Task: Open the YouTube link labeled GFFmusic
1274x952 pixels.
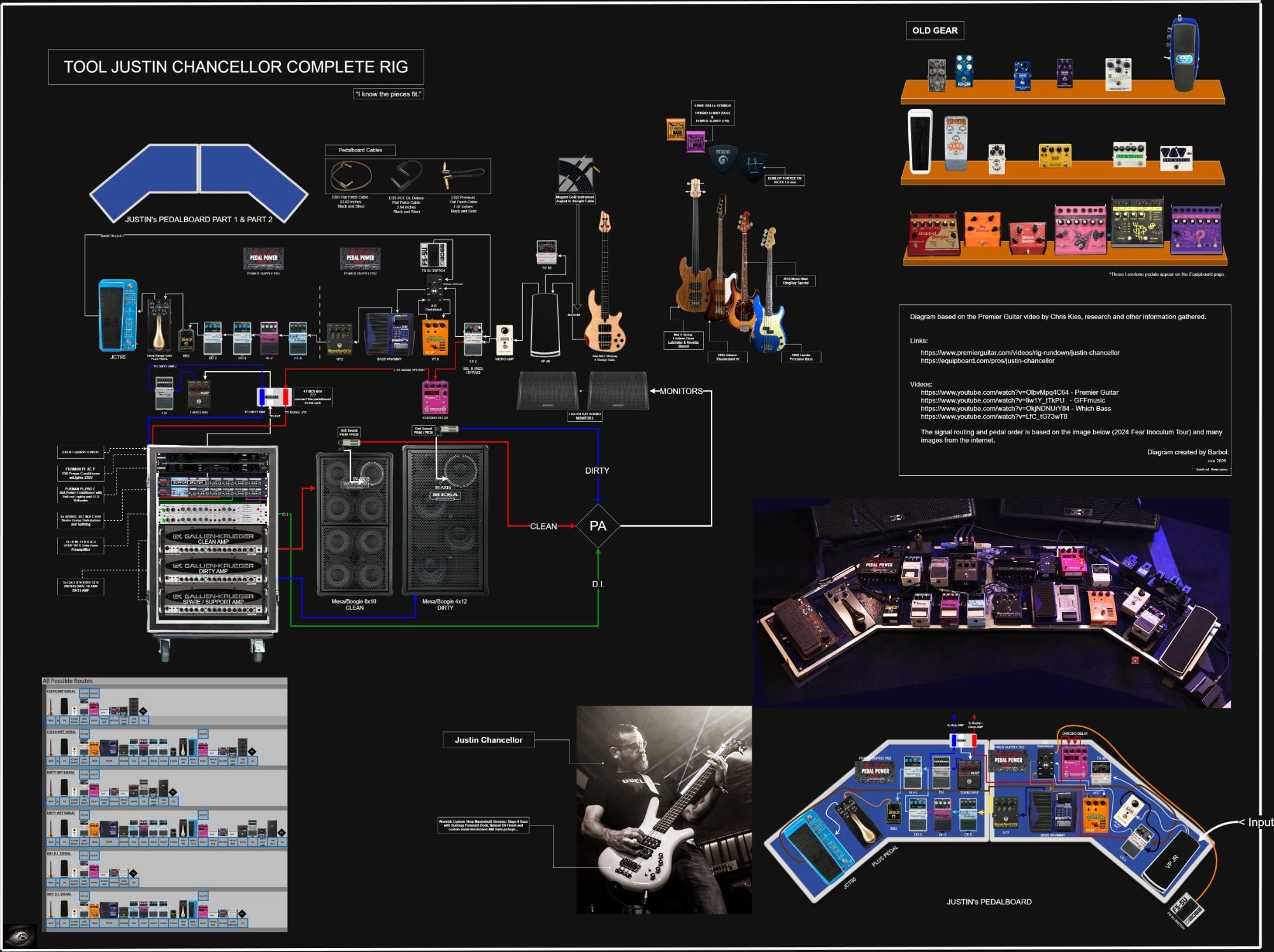Action: pos(1013,401)
